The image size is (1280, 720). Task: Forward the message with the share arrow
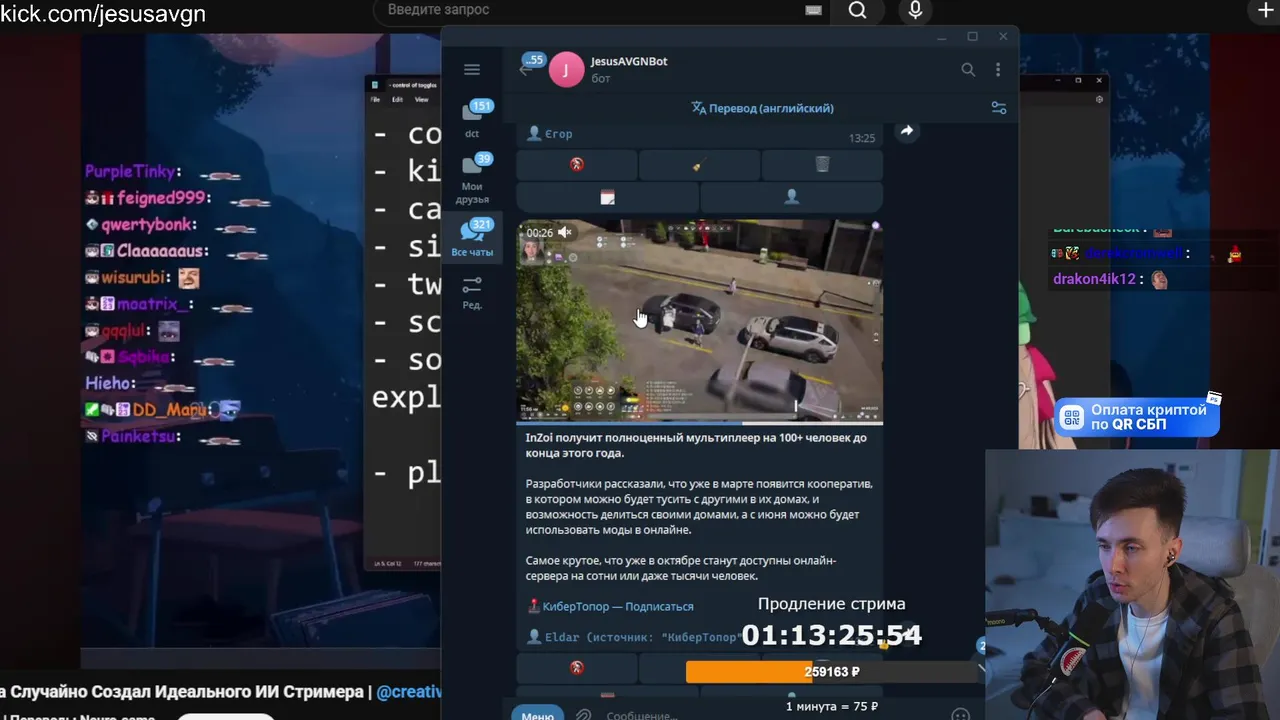coord(906,131)
